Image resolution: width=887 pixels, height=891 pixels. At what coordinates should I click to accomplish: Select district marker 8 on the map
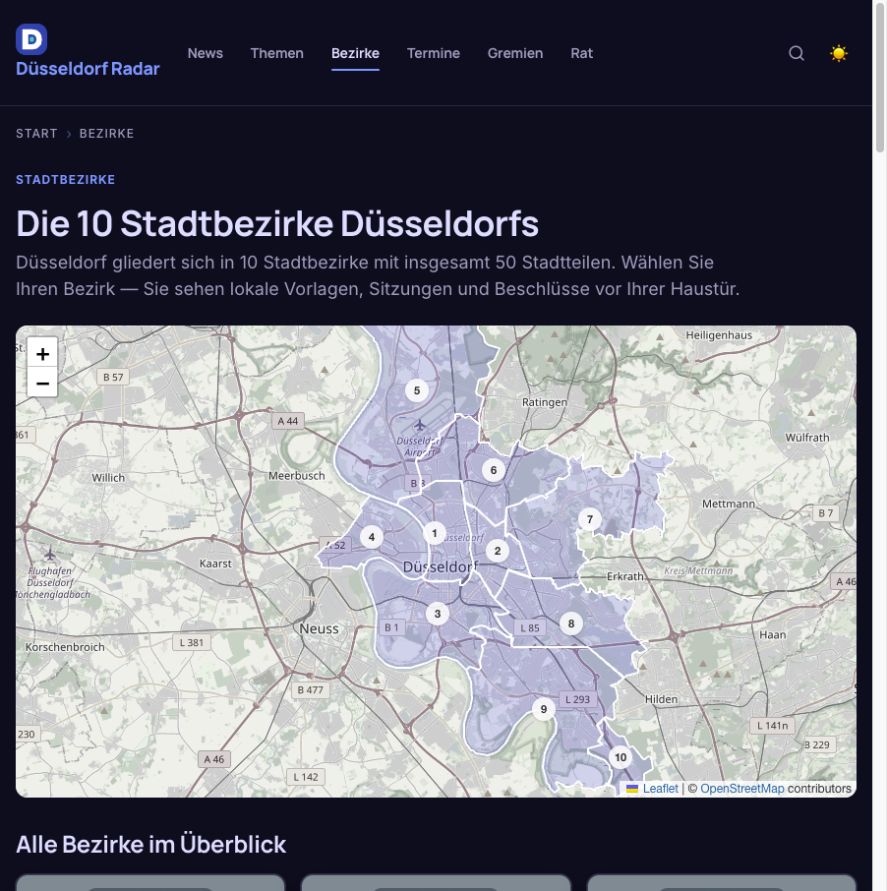click(571, 623)
